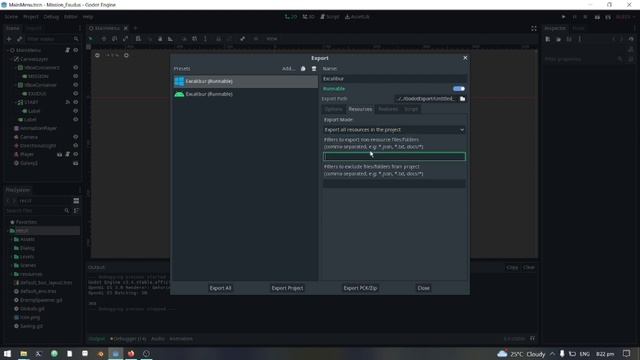Open the Debug menu

tap(51, 17)
